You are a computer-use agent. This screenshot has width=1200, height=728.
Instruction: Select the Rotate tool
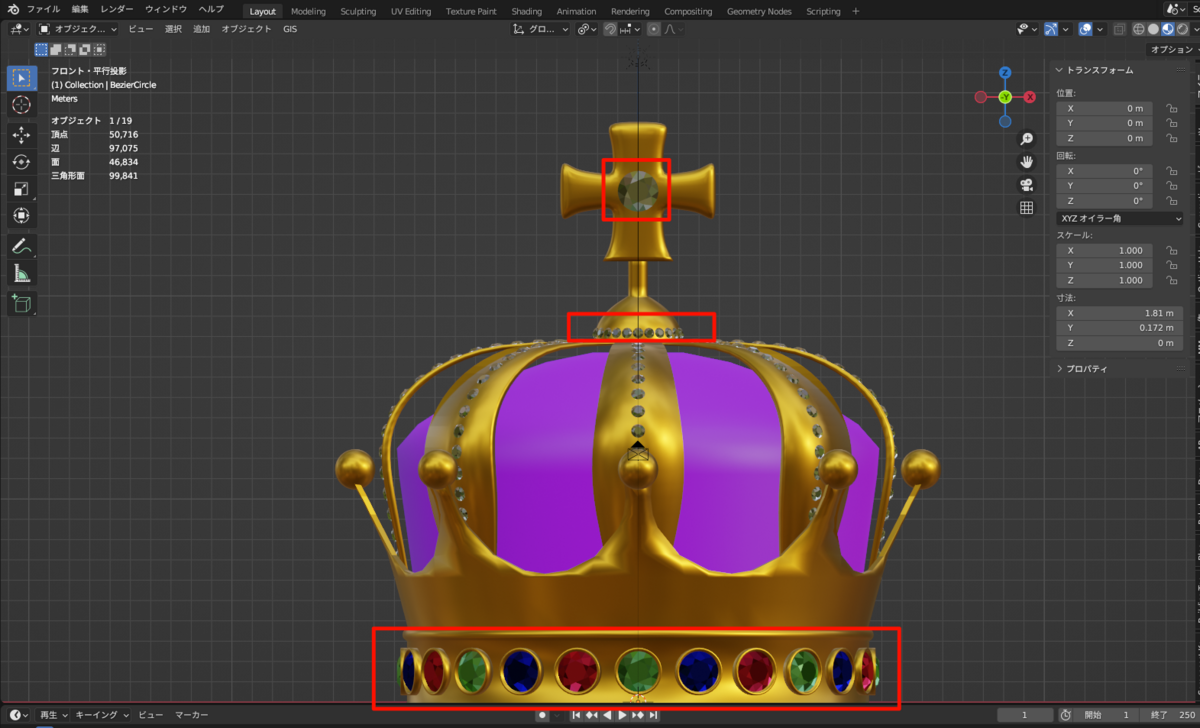[22, 161]
